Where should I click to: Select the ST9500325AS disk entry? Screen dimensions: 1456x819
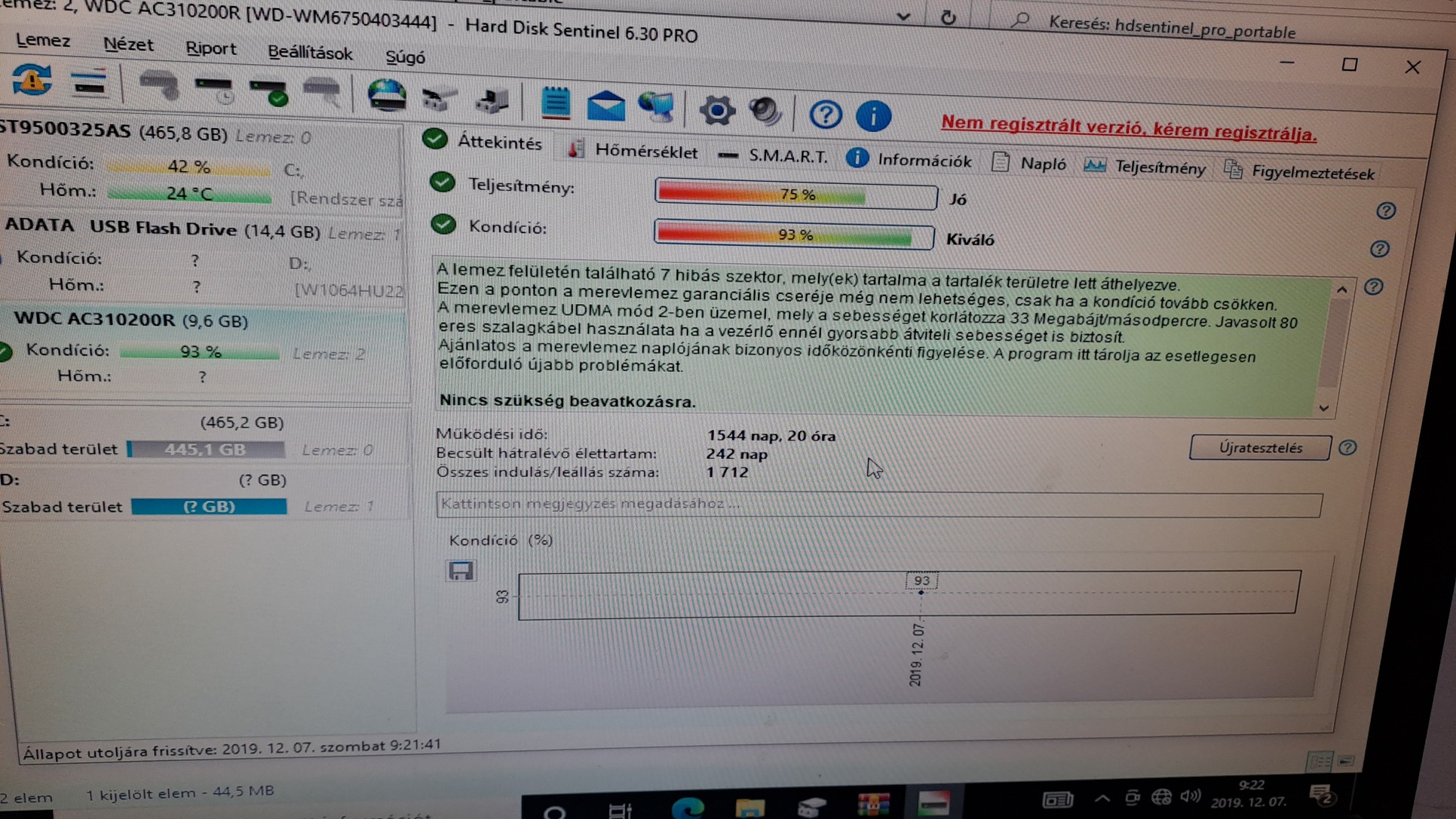click(113, 131)
